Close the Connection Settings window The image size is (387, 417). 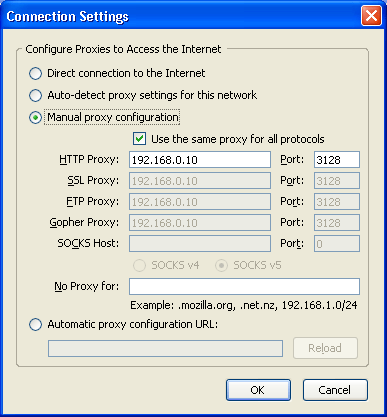pyautogui.click(x=371, y=16)
